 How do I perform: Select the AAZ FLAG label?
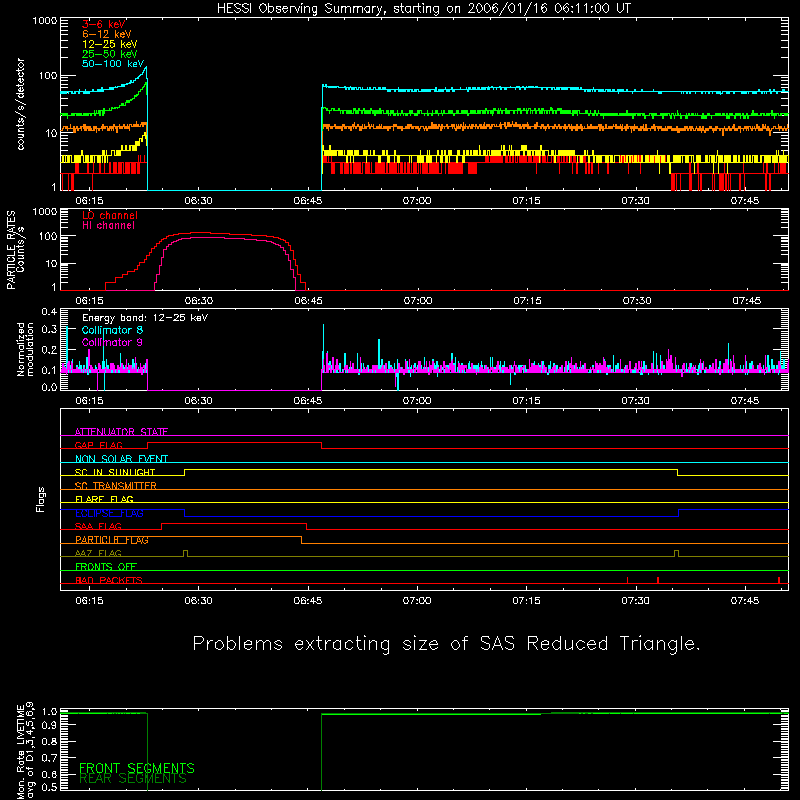[x=98, y=553]
